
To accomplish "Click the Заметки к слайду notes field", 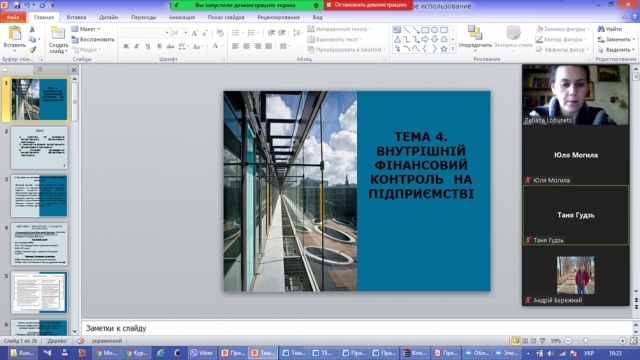I will 357,328.
